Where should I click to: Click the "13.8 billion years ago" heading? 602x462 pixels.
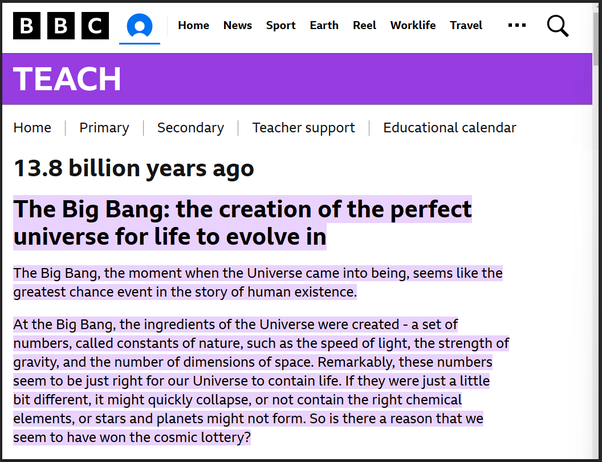pos(134,169)
